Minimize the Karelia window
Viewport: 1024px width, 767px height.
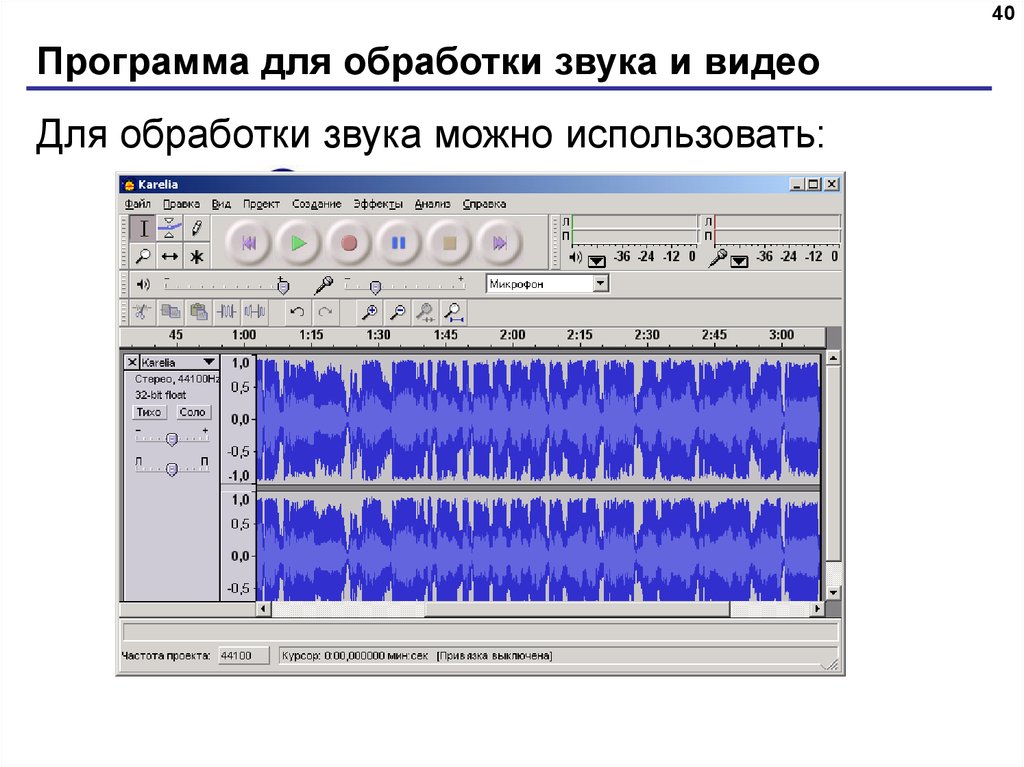click(x=797, y=184)
